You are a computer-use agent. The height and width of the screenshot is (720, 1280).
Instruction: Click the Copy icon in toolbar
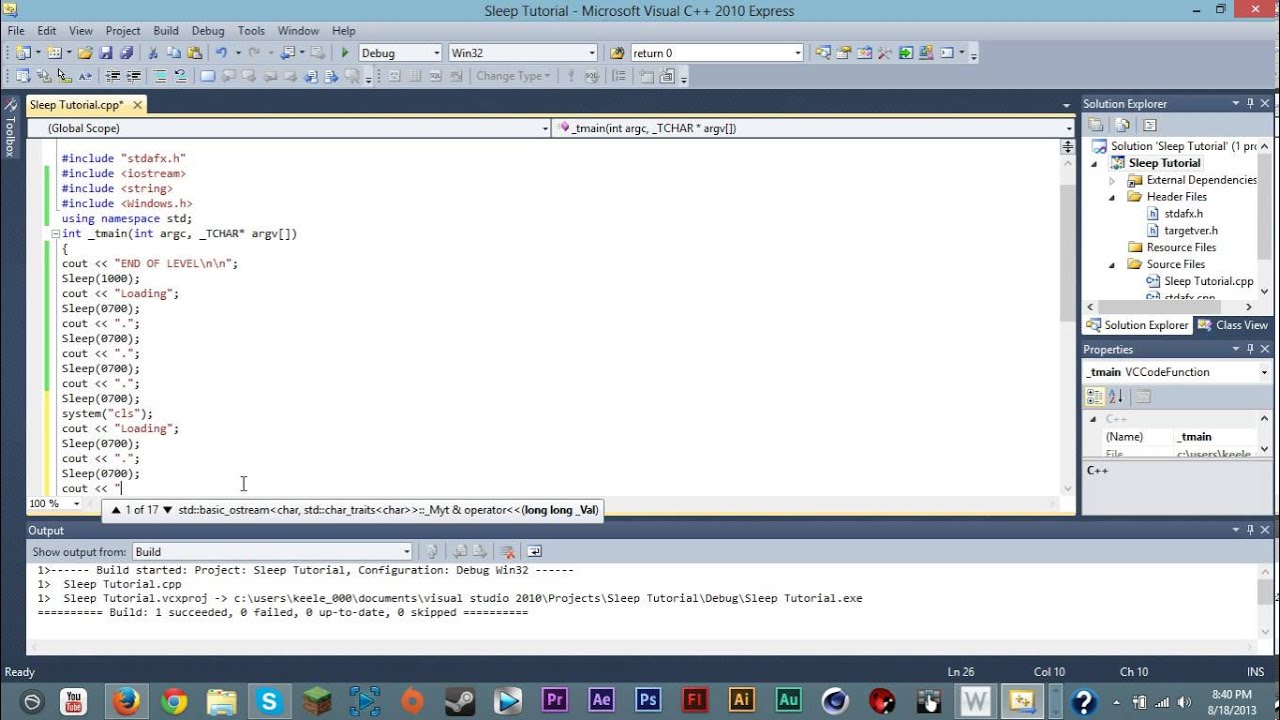click(173, 53)
